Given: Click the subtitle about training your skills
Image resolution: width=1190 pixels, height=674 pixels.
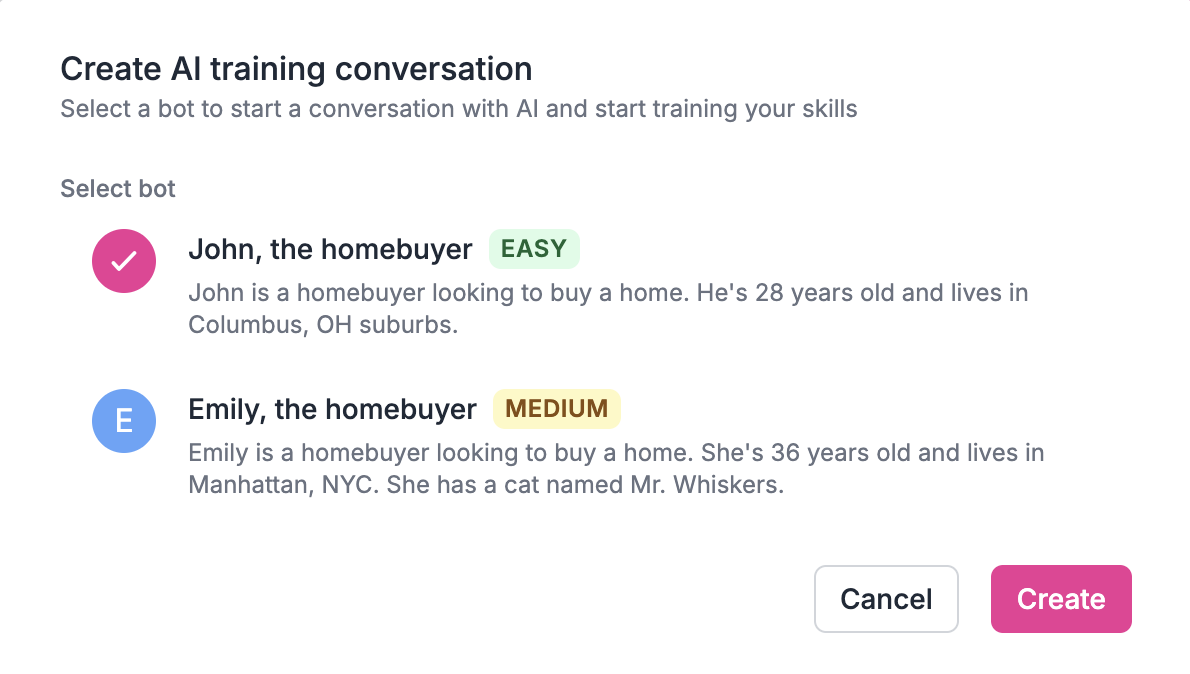Looking at the screenshot, I should point(459,108).
